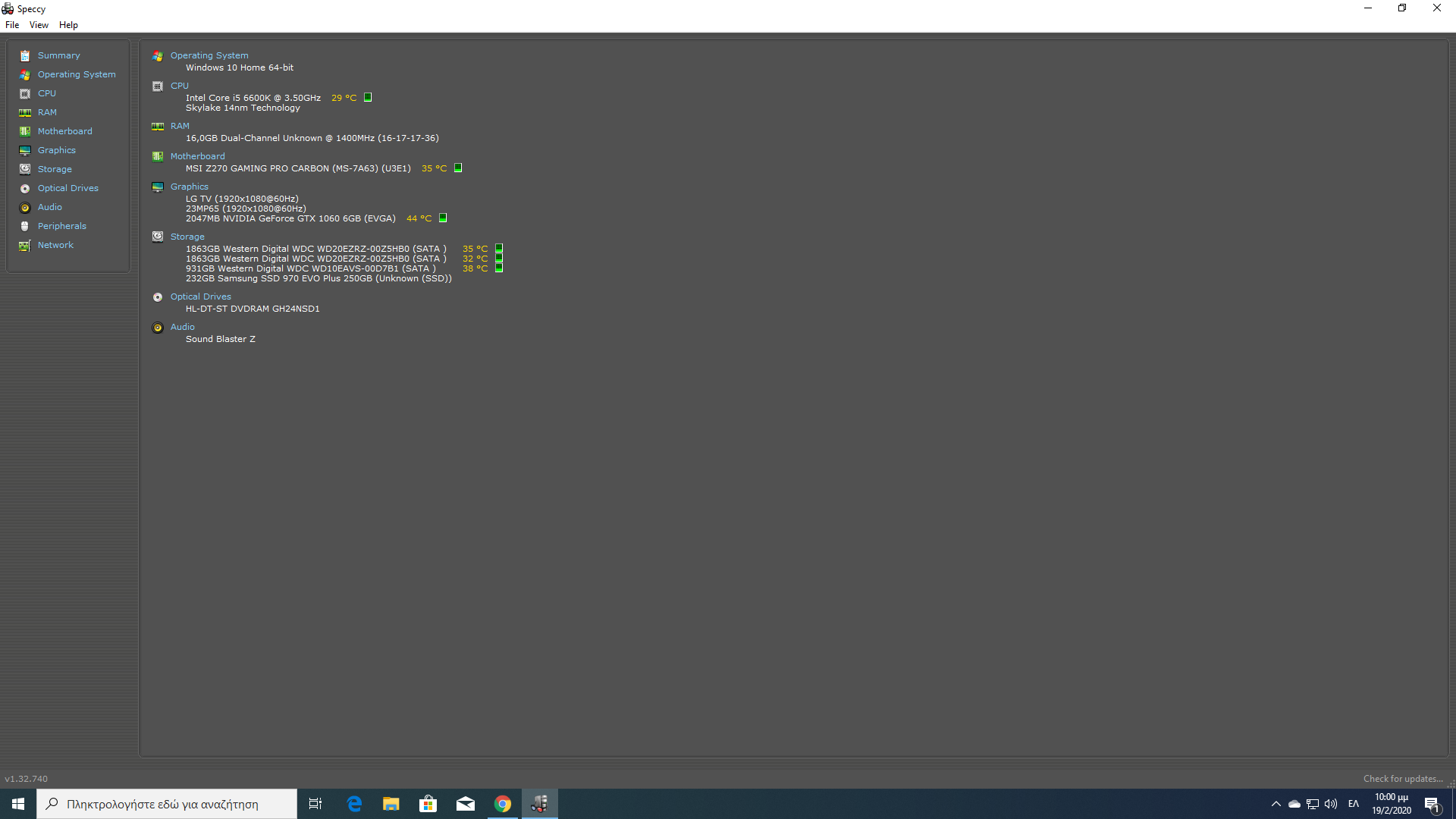
Task: Open the File menu
Action: [x=12, y=25]
